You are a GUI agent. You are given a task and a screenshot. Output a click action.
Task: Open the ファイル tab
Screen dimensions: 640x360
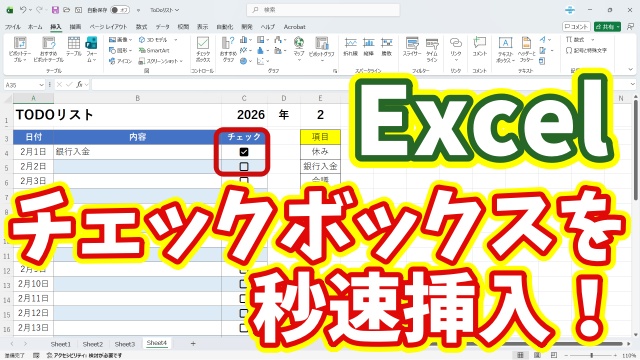tap(13, 27)
